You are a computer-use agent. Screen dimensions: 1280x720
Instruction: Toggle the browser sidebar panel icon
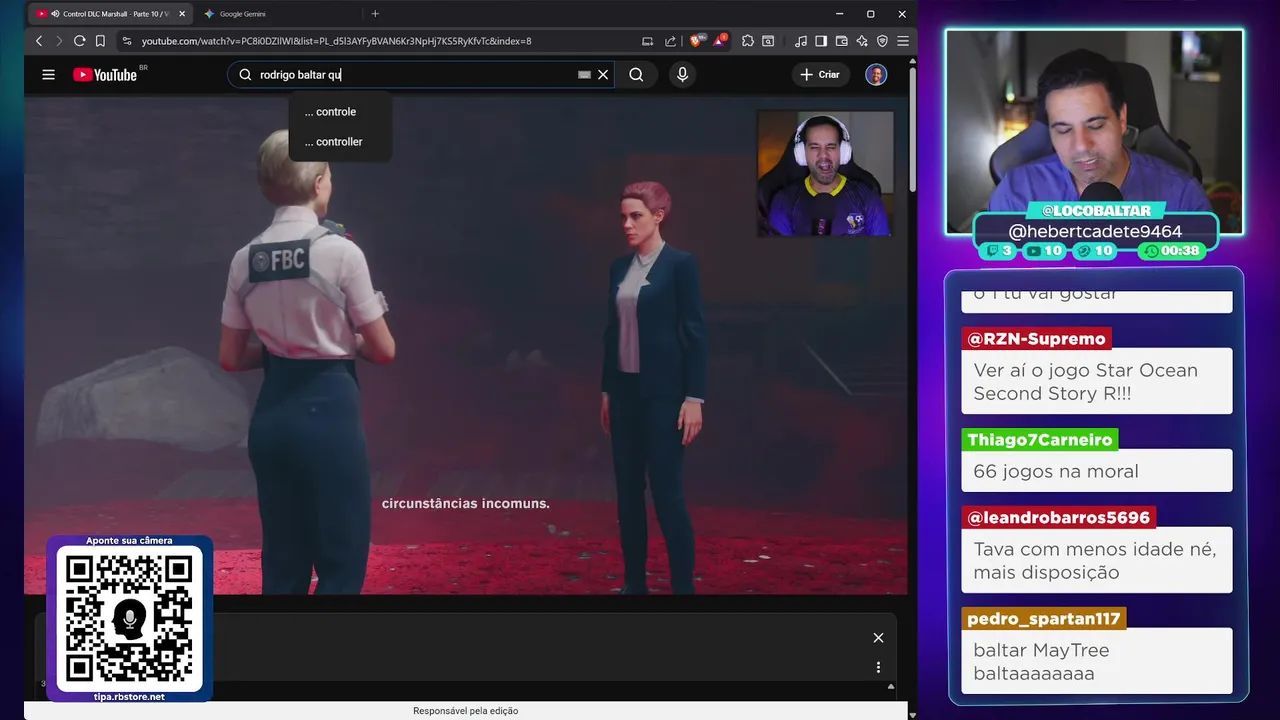point(821,41)
